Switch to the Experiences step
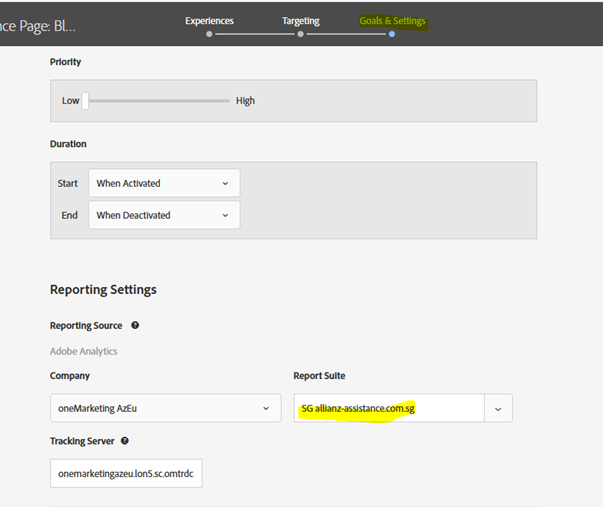The width and height of the screenshot is (603, 507). coord(209,21)
